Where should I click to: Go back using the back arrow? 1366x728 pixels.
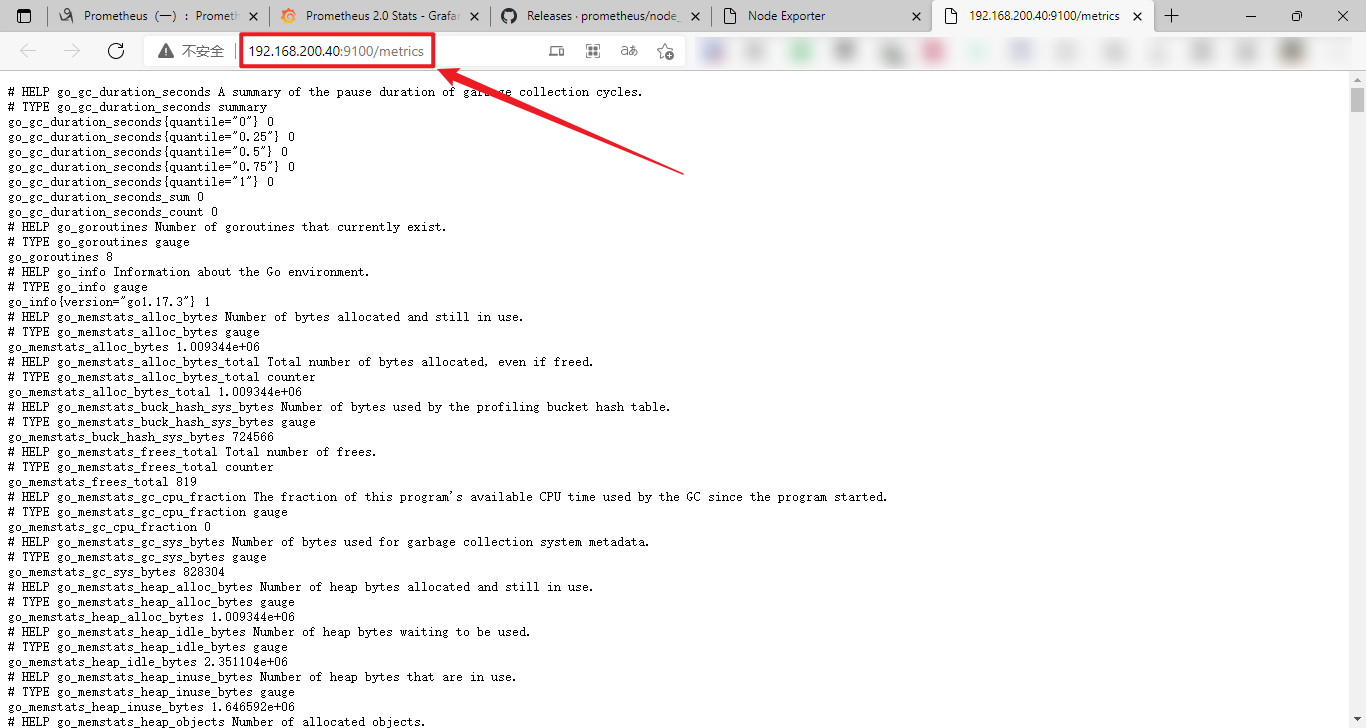28,51
